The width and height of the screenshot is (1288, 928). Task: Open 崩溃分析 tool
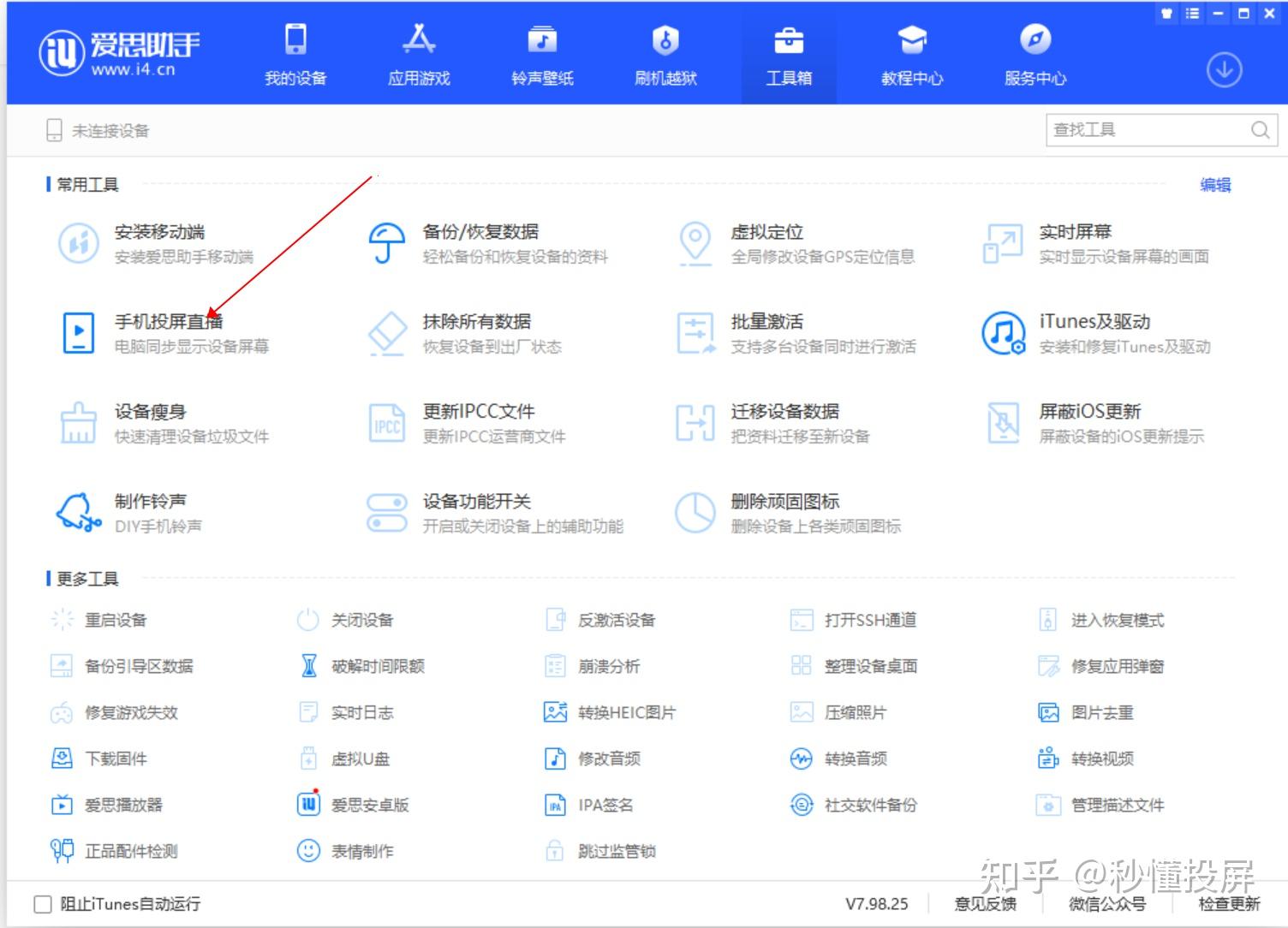(592, 666)
